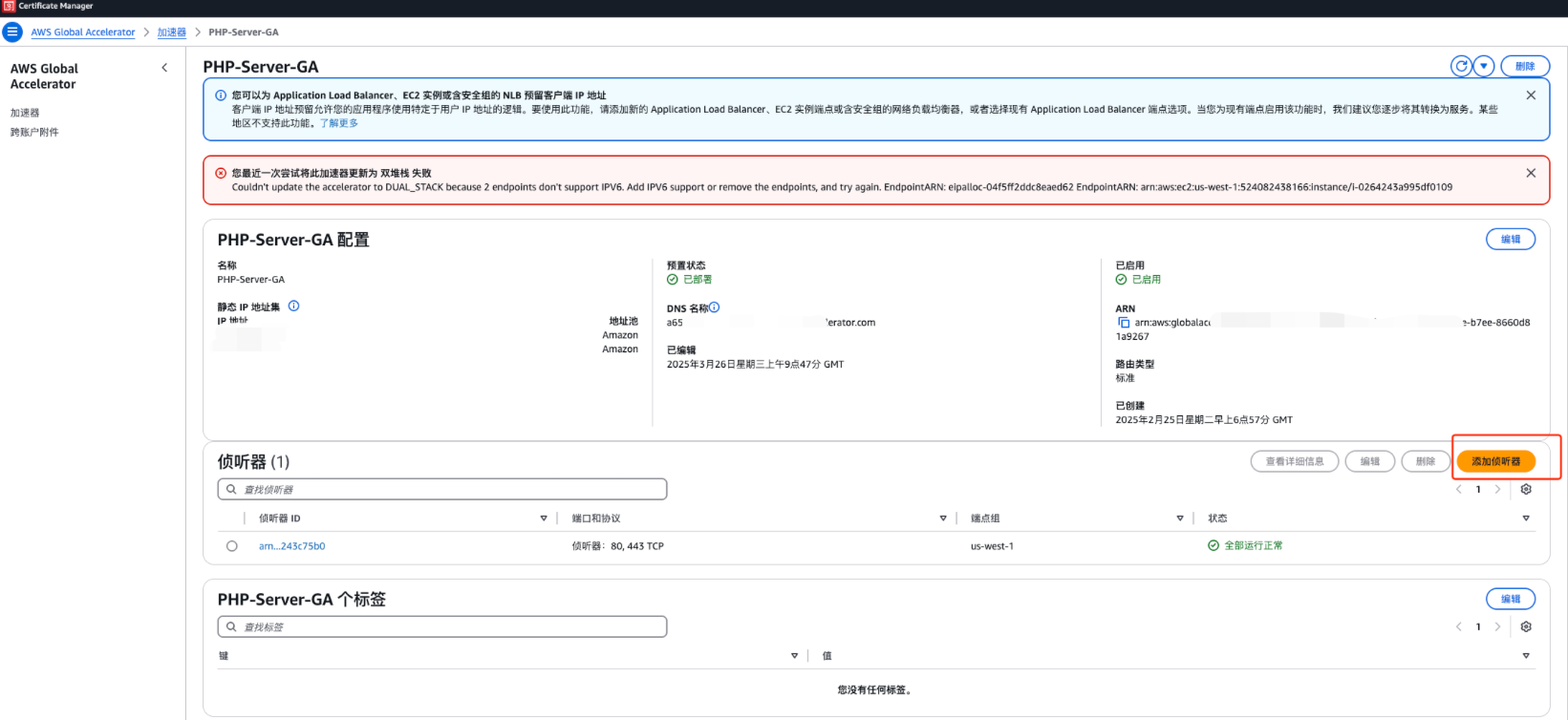Click the 路由类型 value 标准
Image resolution: width=1568 pixels, height=720 pixels.
(x=1126, y=378)
